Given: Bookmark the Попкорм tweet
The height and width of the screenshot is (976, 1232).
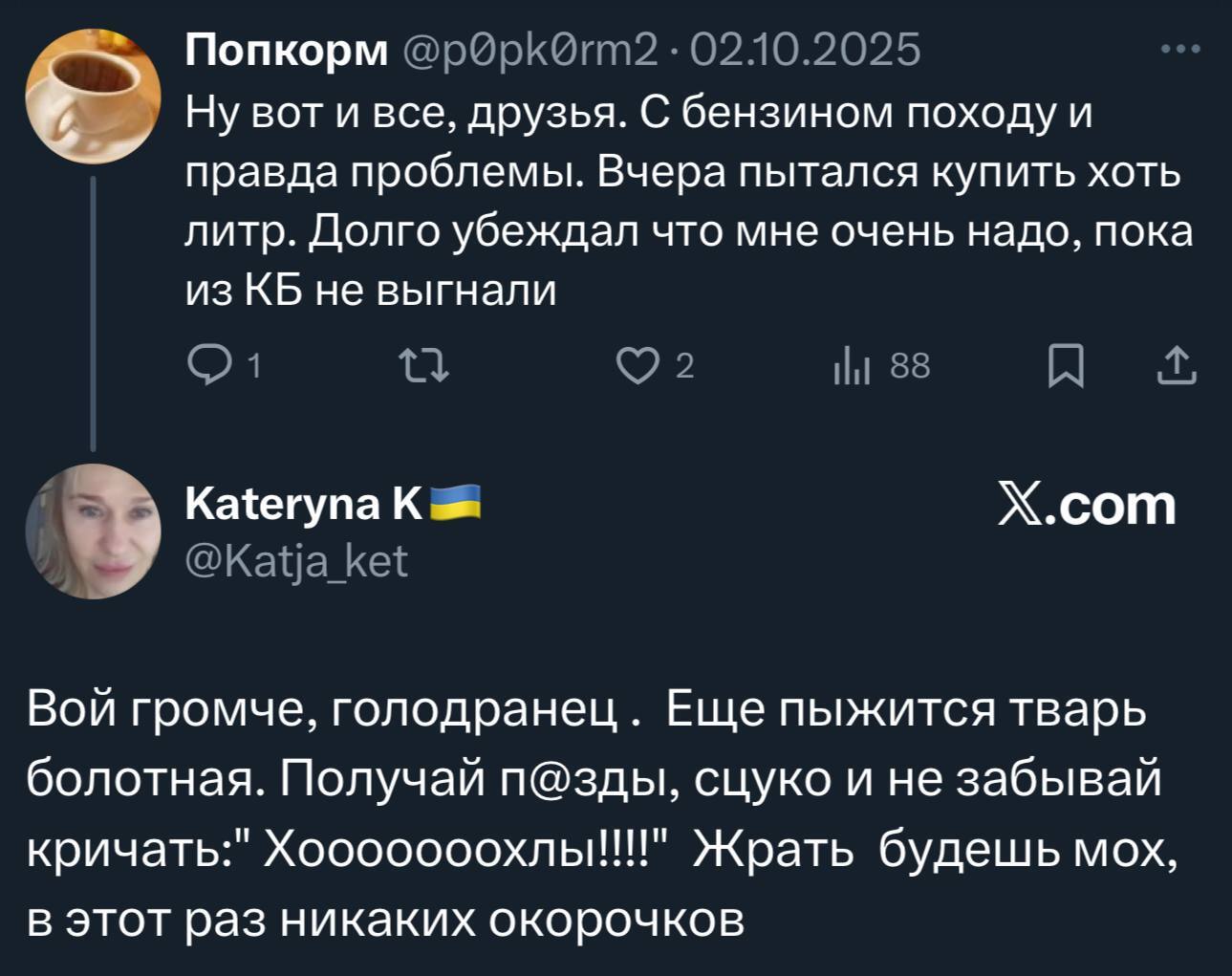Looking at the screenshot, I should pyautogui.click(x=1066, y=366).
